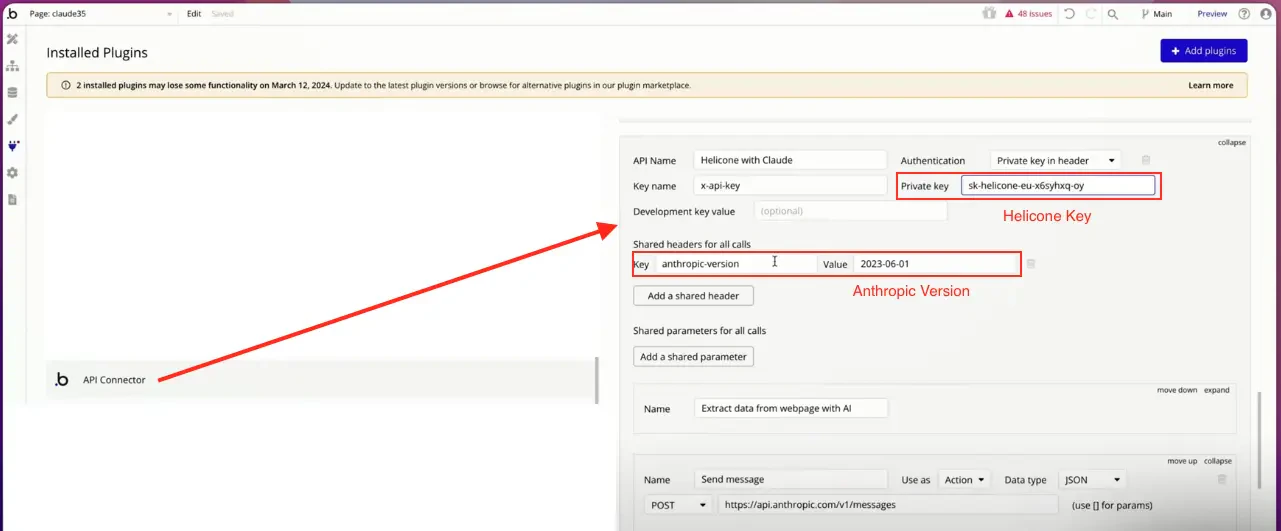Click 'move up' on Send message call
This screenshot has height=531, width=1281.
pyautogui.click(x=1182, y=461)
